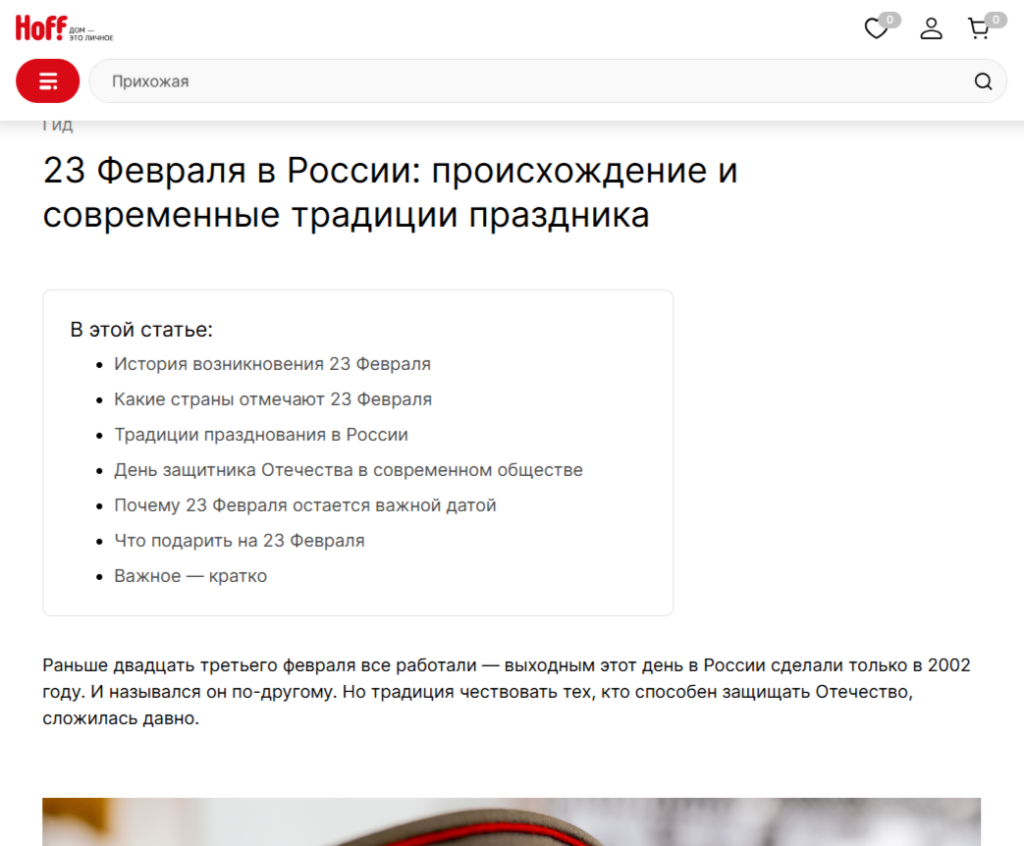Open the user account profile icon
The width and height of the screenshot is (1024, 846).
pos(931,29)
